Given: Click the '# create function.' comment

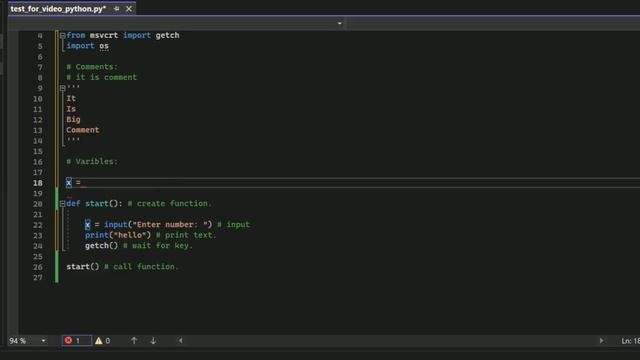Looking at the screenshot, I should pyautogui.click(x=170, y=204).
